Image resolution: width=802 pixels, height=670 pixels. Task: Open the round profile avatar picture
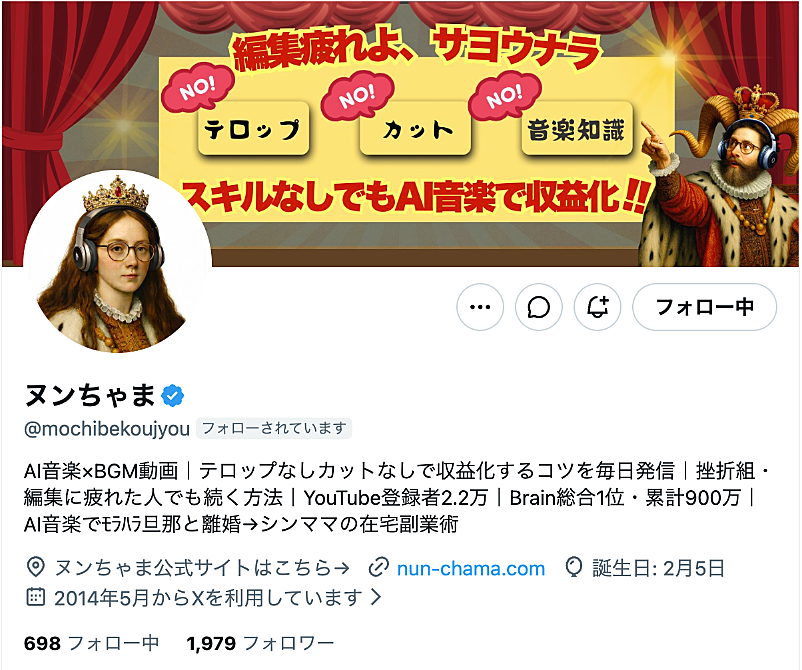(x=118, y=263)
